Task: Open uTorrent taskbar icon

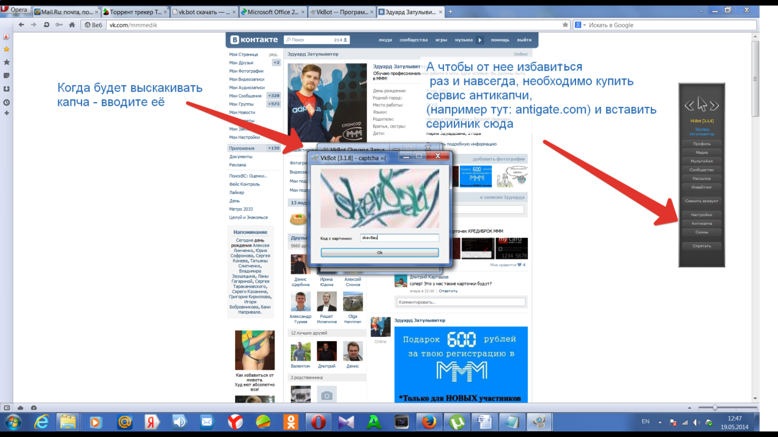Action: click(x=457, y=423)
